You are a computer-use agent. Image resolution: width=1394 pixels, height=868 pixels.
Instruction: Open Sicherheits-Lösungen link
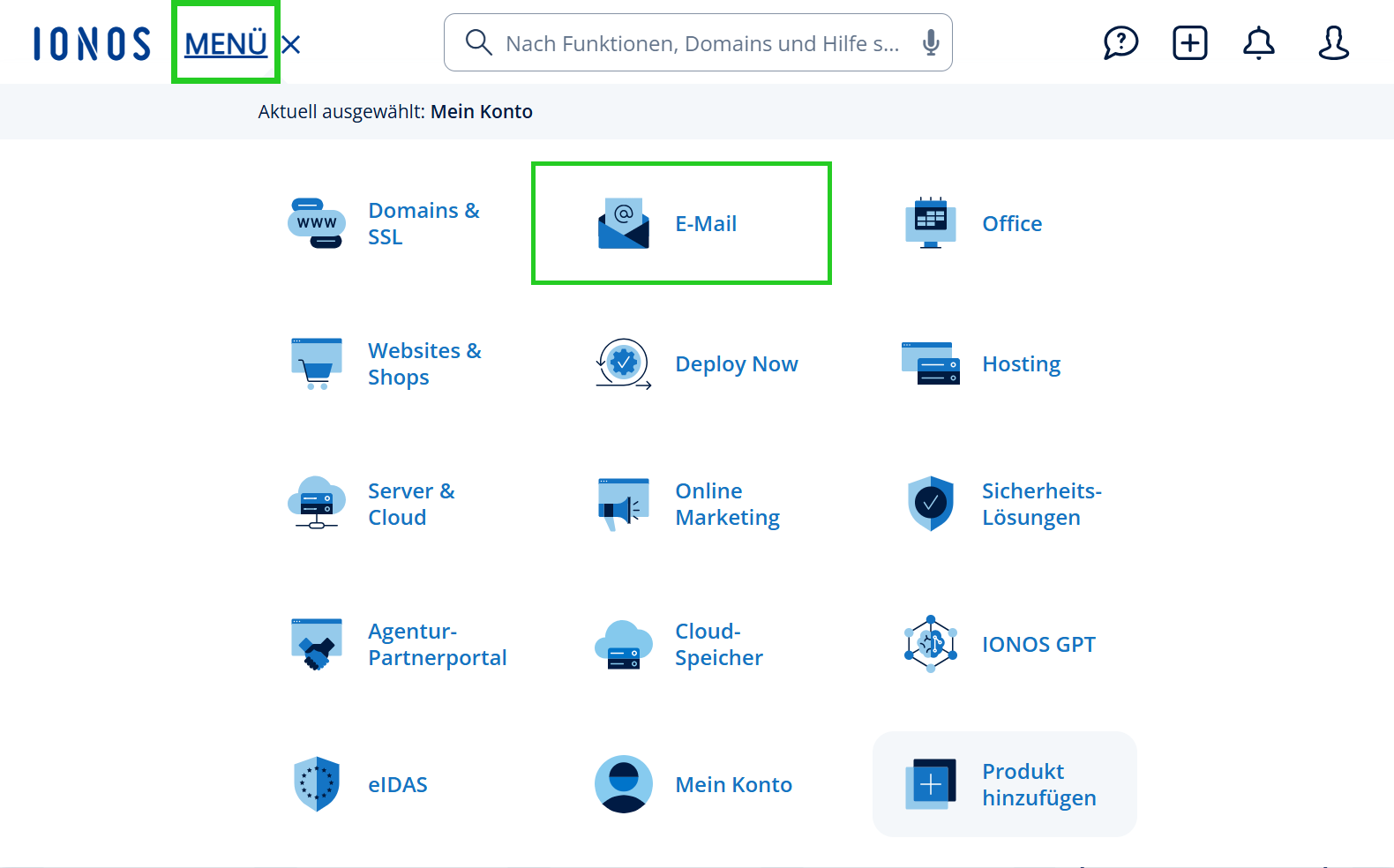pyautogui.click(x=1041, y=504)
